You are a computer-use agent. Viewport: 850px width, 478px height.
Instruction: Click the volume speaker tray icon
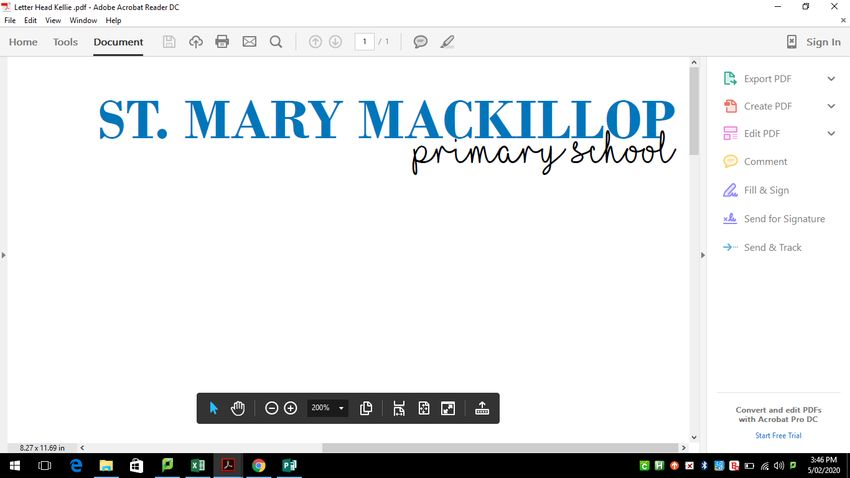point(779,466)
